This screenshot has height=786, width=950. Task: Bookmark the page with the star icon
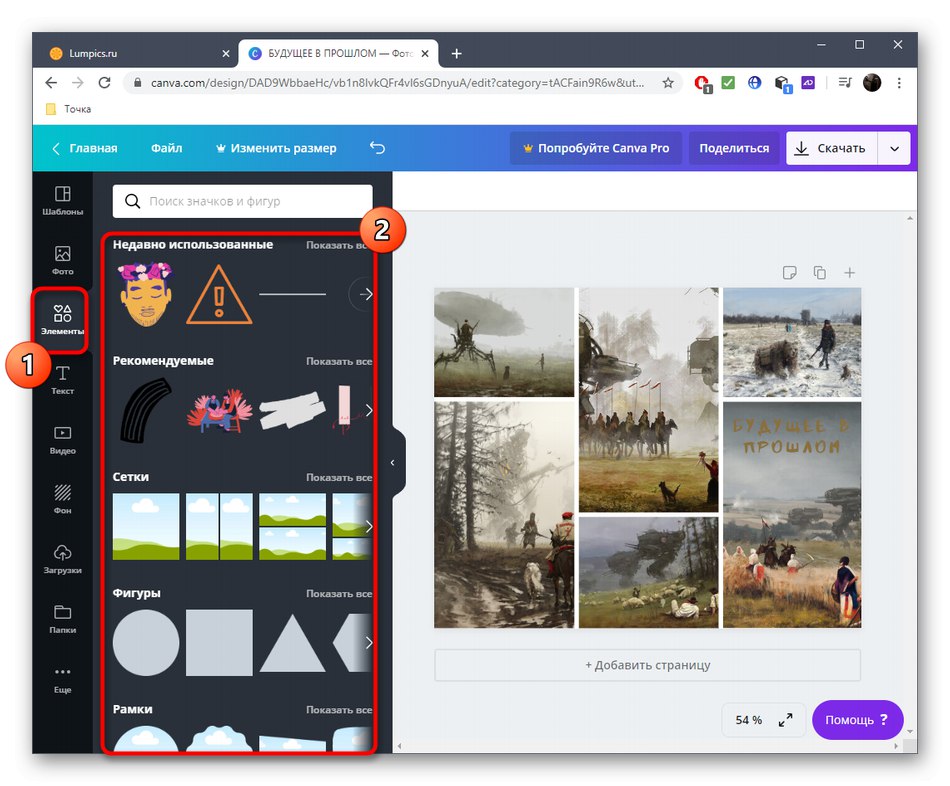tap(668, 82)
